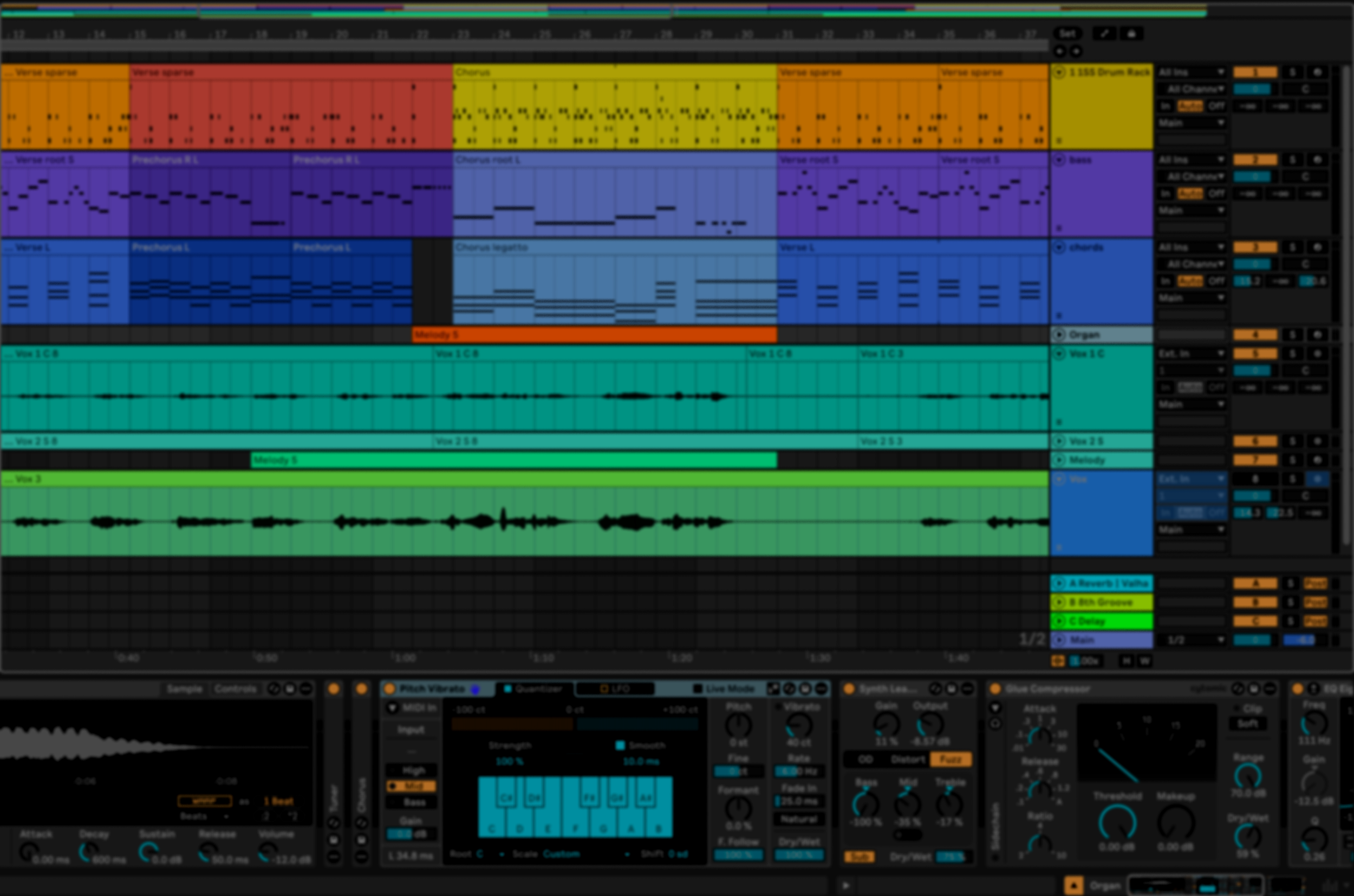The width and height of the screenshot is (1354, 896).
Task: Toggle Pitch Vibrato device on/off
Action: point(390,689)
